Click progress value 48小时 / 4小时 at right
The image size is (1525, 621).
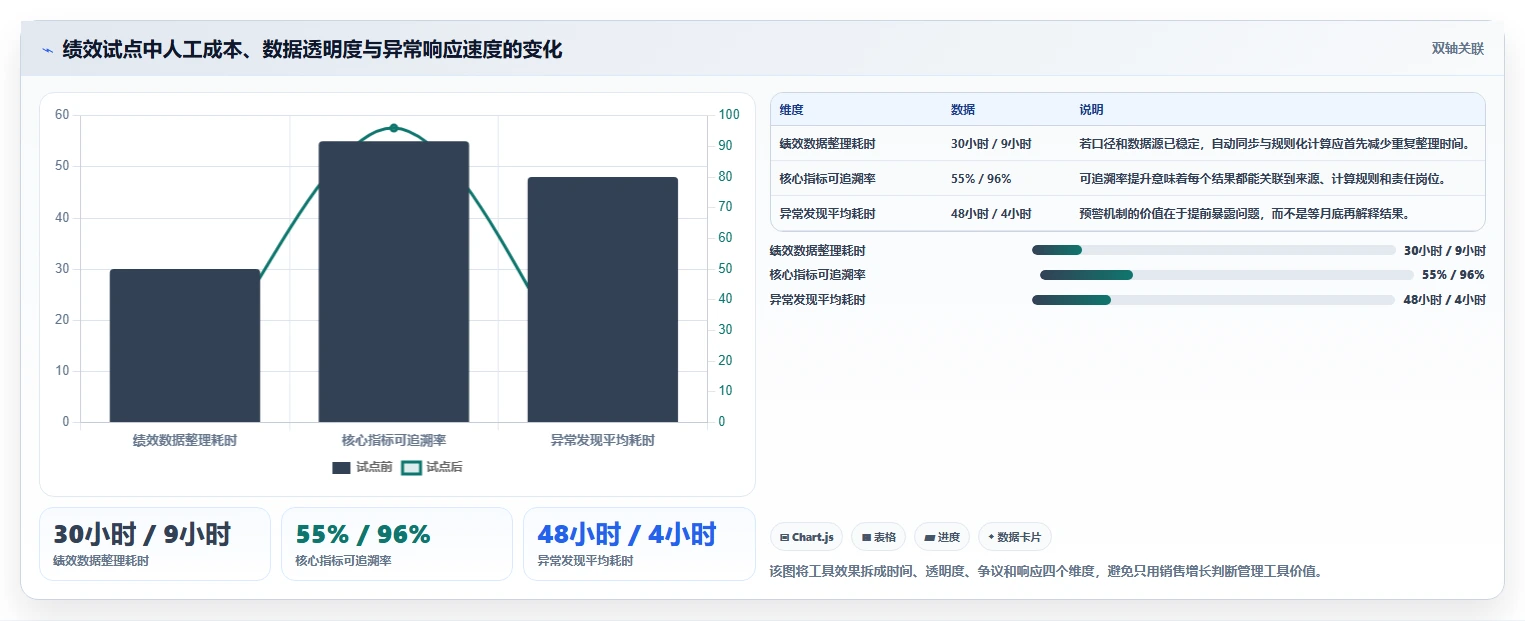coord(1444,300)
